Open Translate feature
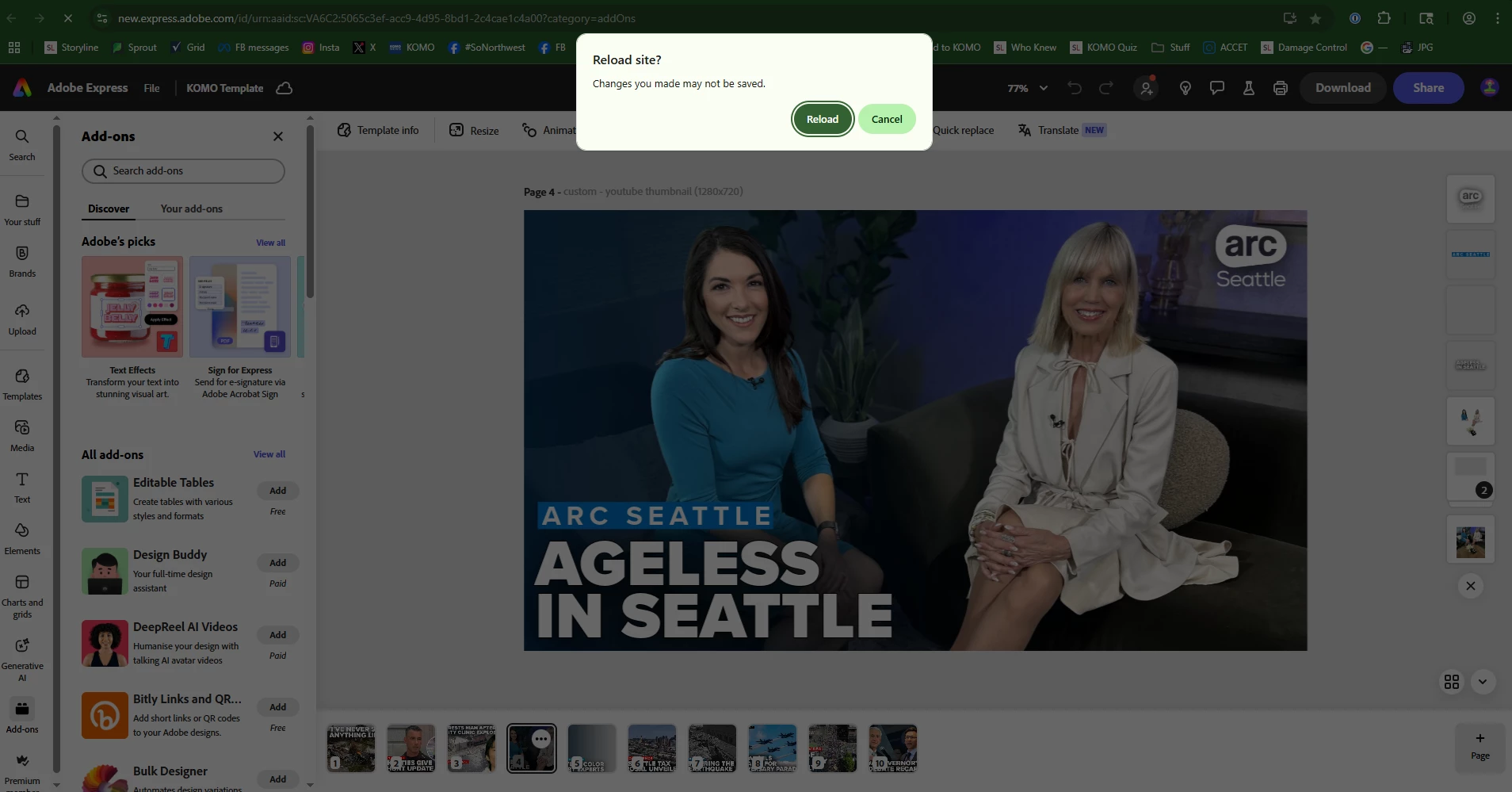 [x=1062, y=130]
